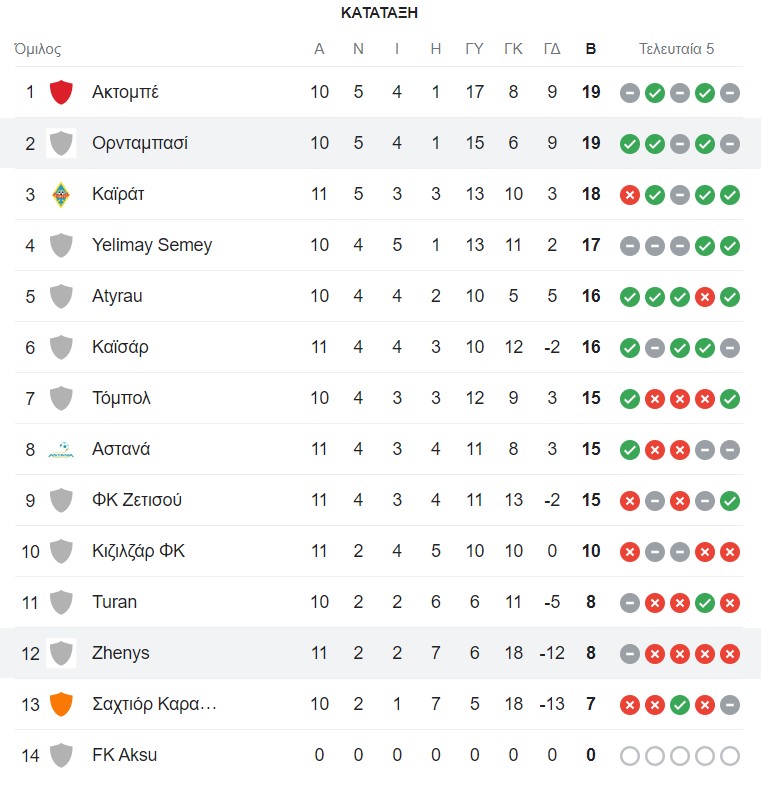761x787 pixels.
Task: Click Aktobe's most recent draw icon
Action: click(730, 93)
